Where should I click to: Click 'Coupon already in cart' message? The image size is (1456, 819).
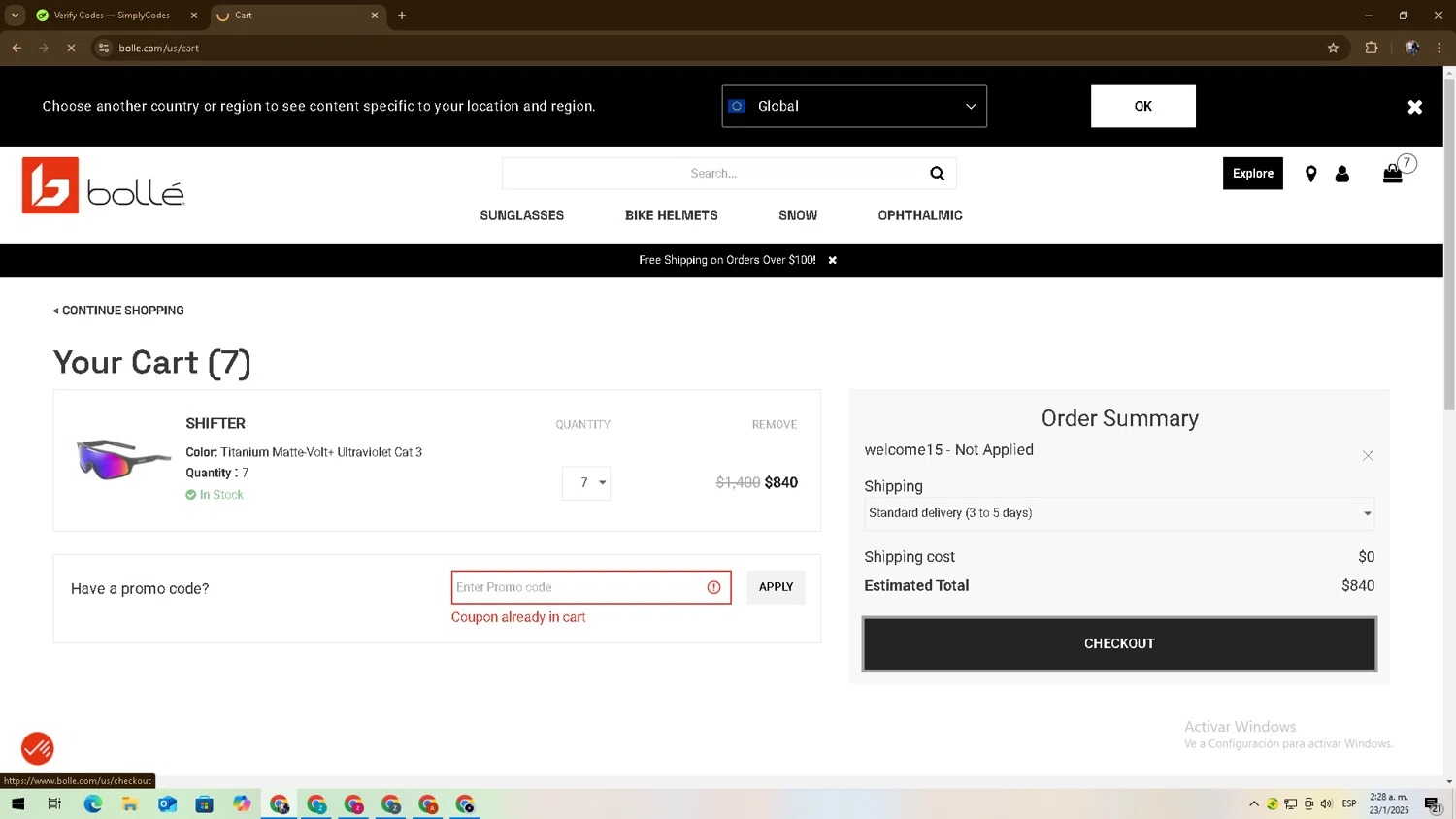[x=518, y=617]
